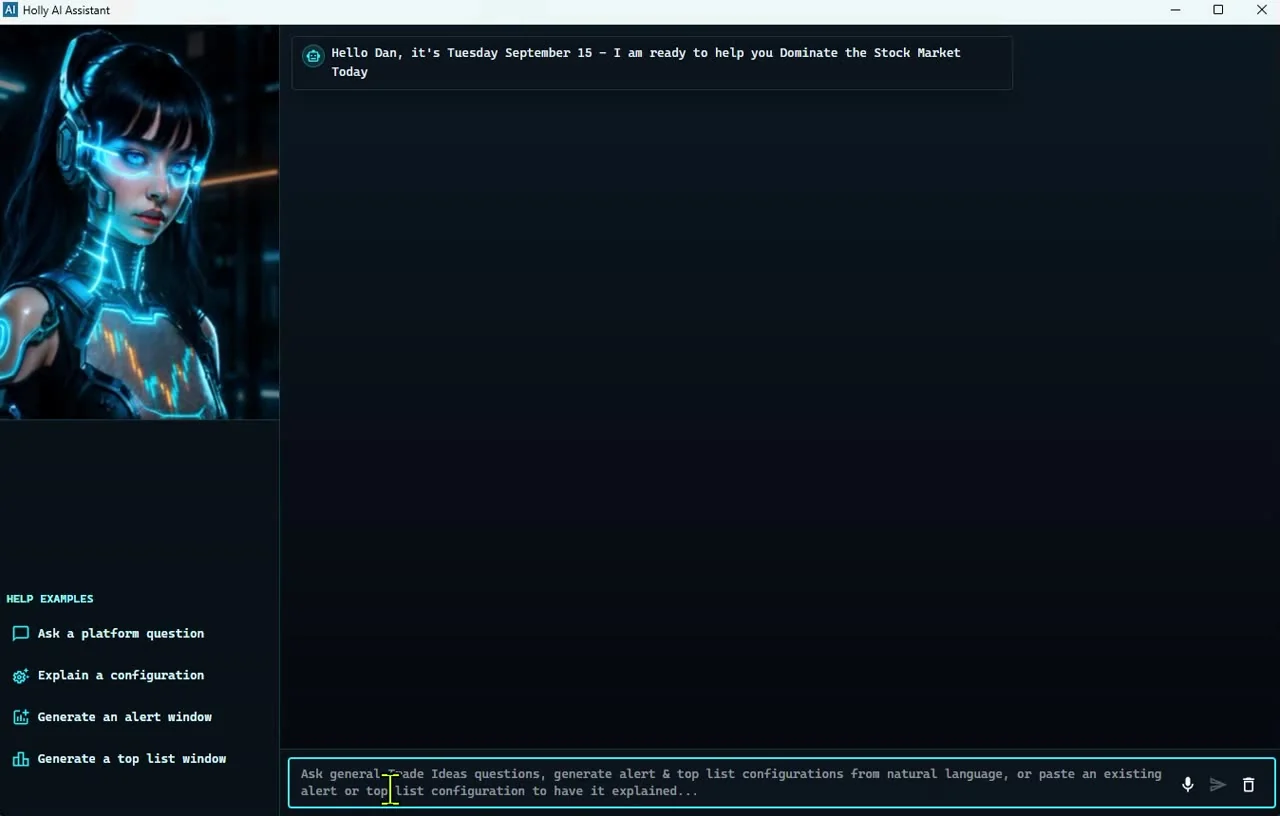
Task: Click the Hello Dan greeting message bubble
Action: (x=652, y=62)
